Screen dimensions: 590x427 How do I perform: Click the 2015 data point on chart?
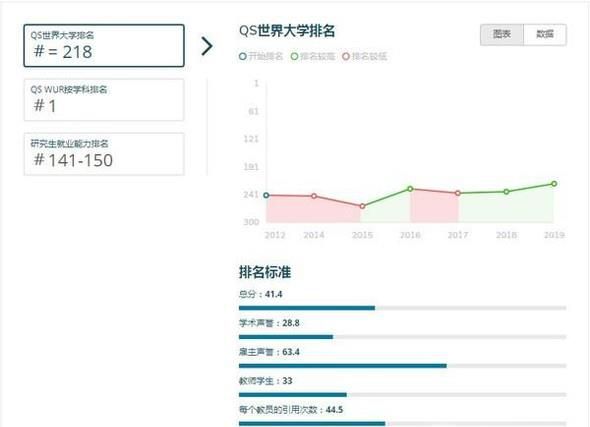362,206
